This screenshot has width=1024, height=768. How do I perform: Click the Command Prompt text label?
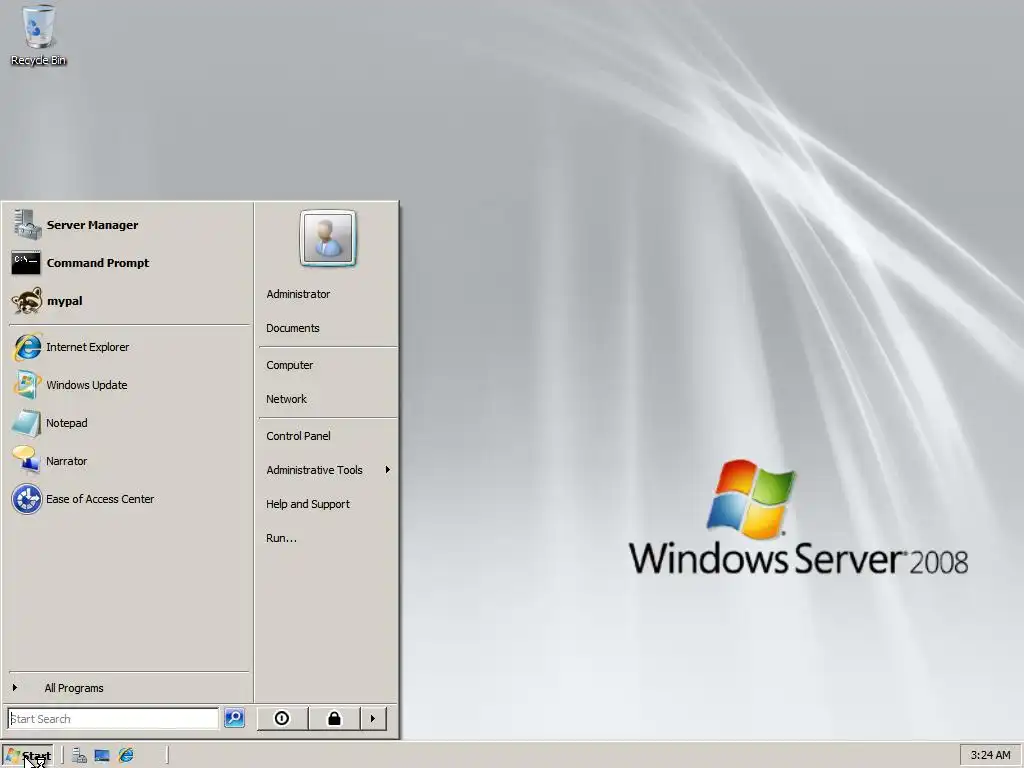97,263
